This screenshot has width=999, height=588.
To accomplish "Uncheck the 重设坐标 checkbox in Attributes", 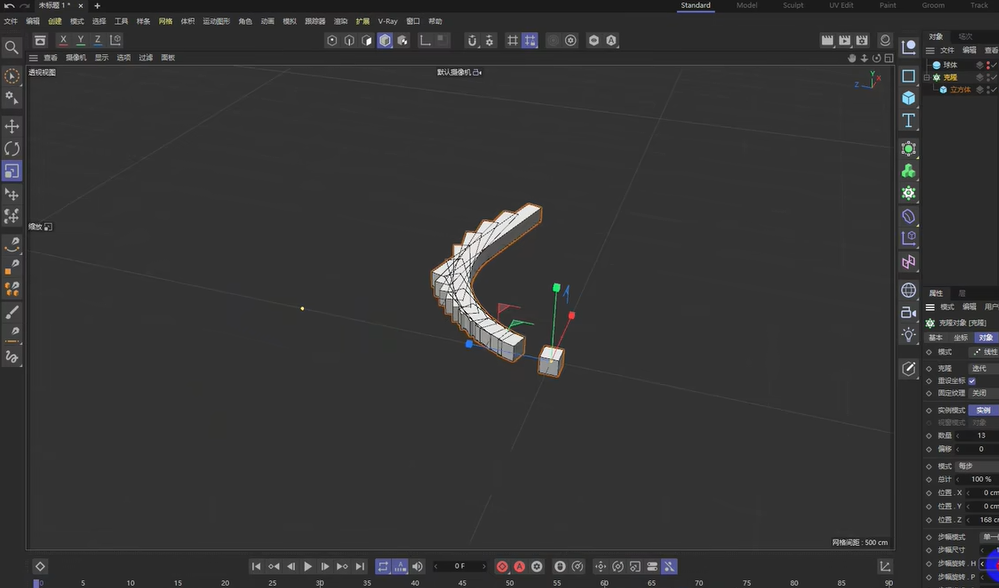I will click(x=972, y=381).
